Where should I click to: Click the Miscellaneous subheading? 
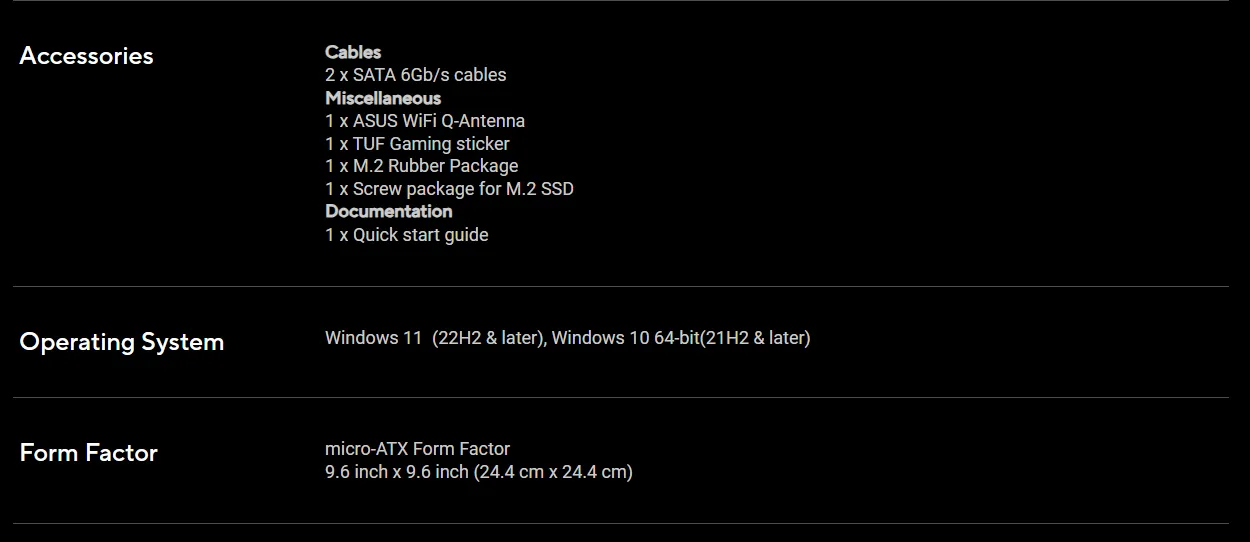click(x=383, y=98)
